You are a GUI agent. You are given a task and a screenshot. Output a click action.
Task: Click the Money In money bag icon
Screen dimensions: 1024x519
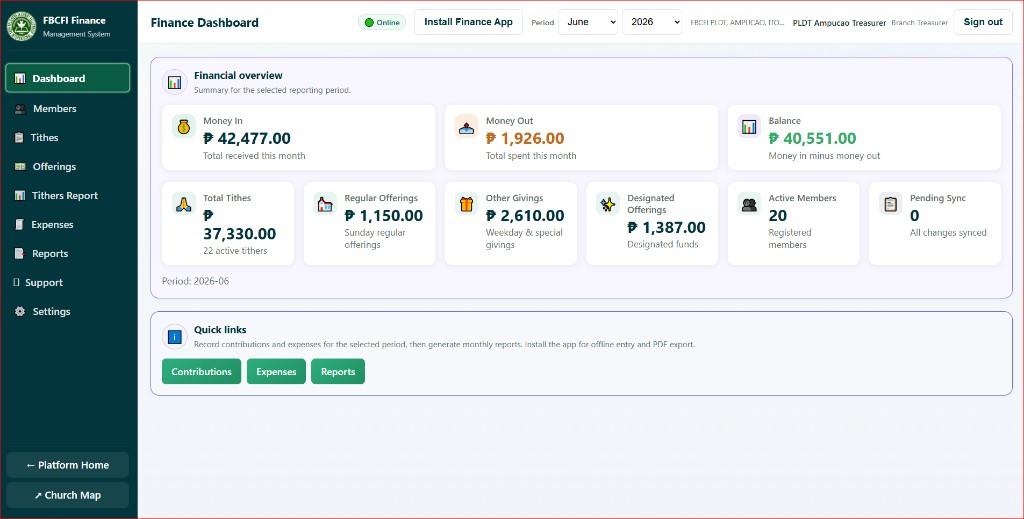pyautogui.click(x=184, y=127)
